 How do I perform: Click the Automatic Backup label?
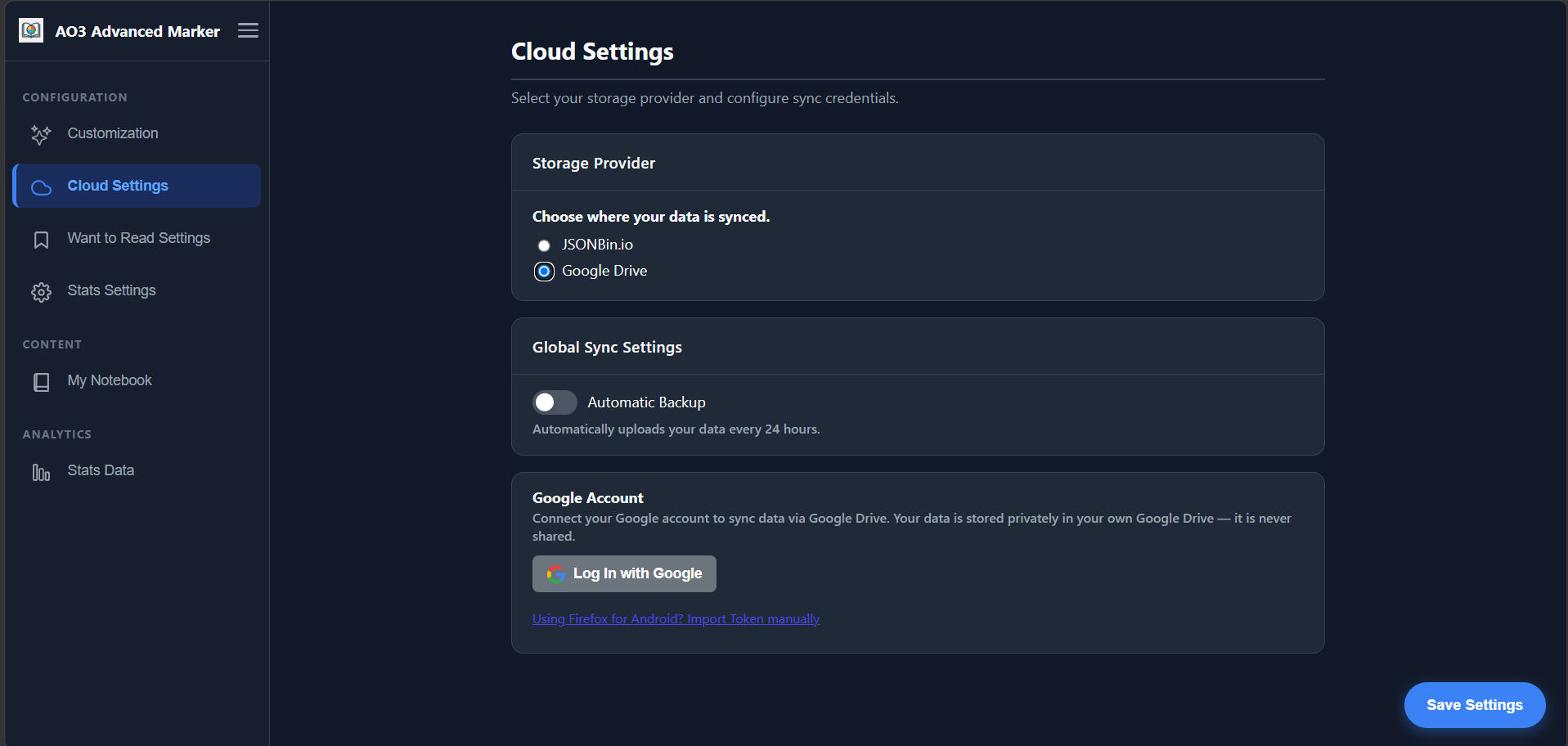[646, 402]
